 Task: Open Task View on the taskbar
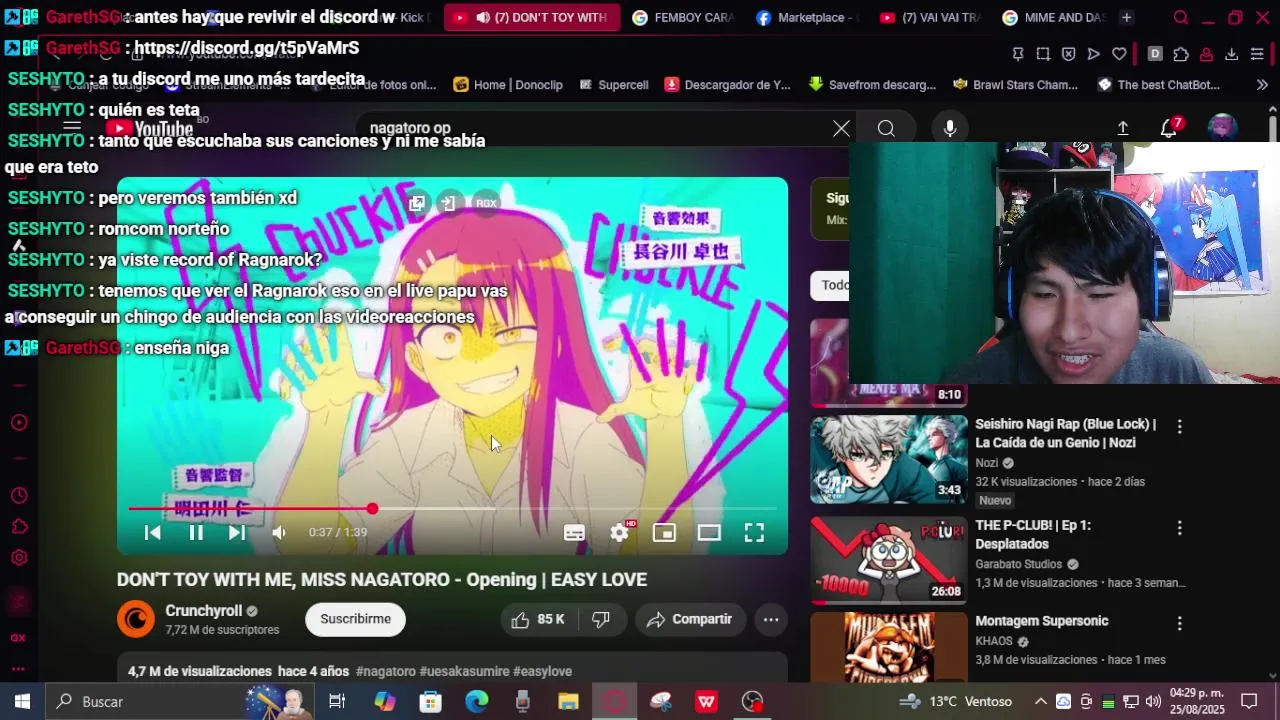pyautogui.click(x=337, y=702)
